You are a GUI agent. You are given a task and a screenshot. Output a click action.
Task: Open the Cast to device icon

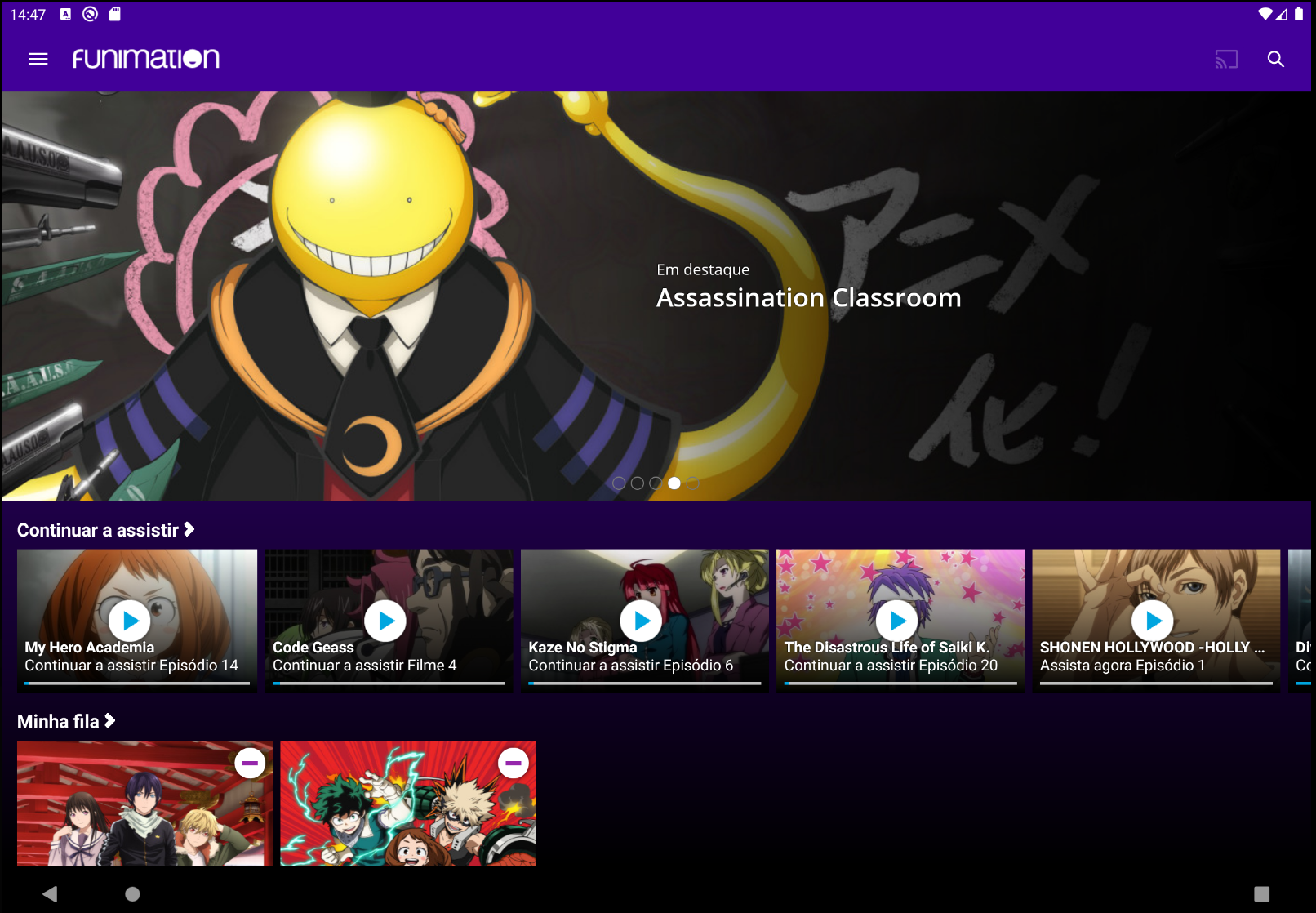tap(1226, 59)
